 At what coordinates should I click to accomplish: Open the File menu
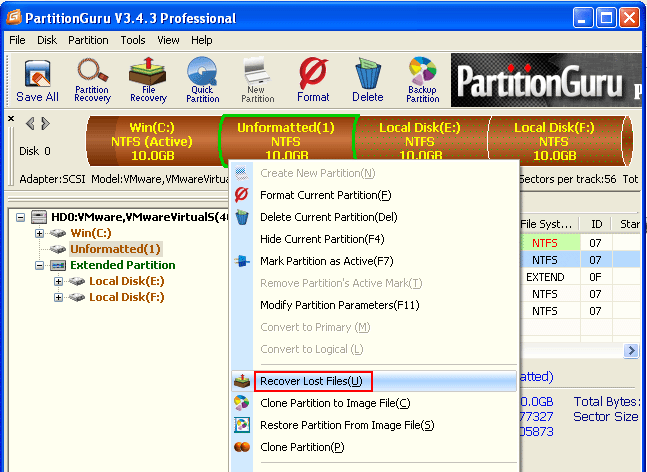click(17, 40)
